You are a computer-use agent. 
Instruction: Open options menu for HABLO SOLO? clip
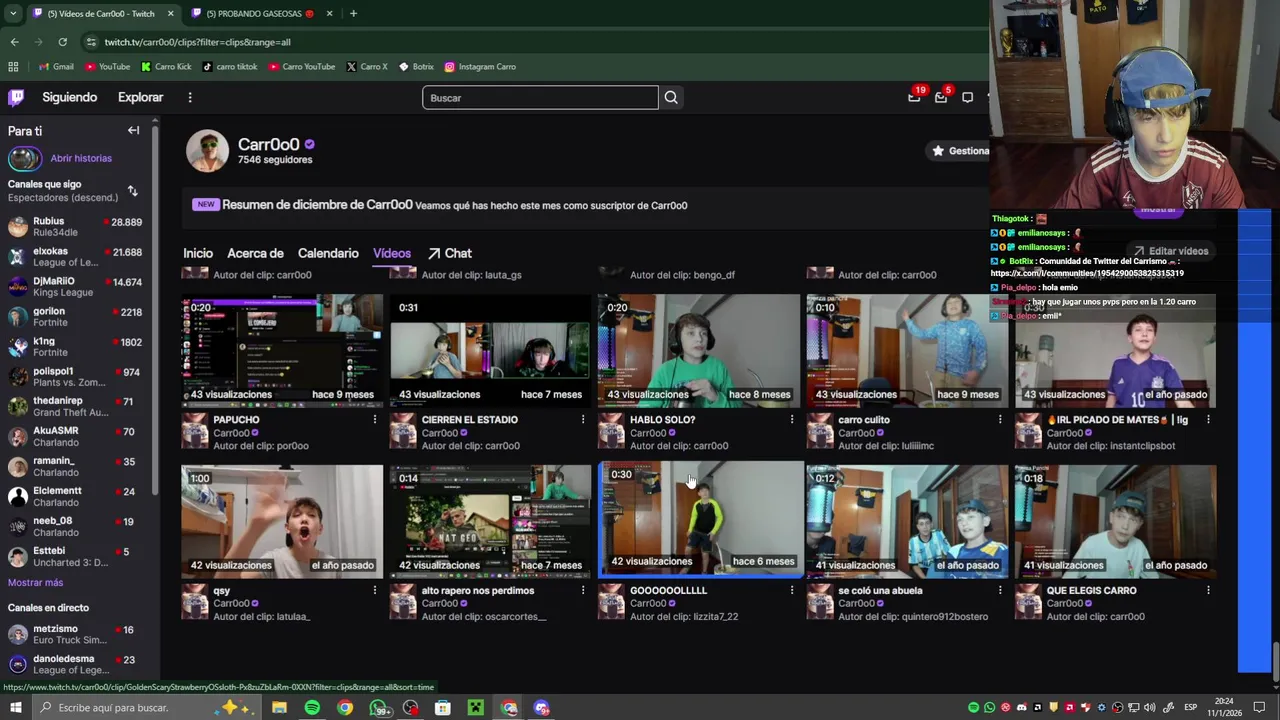pos(792,420)
